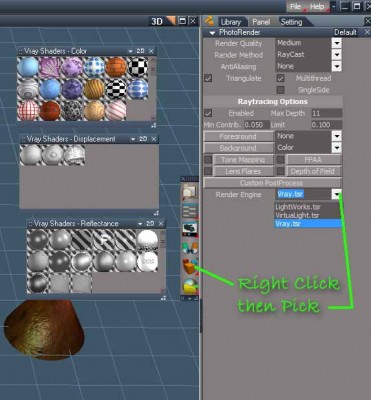Click the list-panel icon in the vertical toolbar
This screenshot has height=400, width=371.
tap(190, 211)
